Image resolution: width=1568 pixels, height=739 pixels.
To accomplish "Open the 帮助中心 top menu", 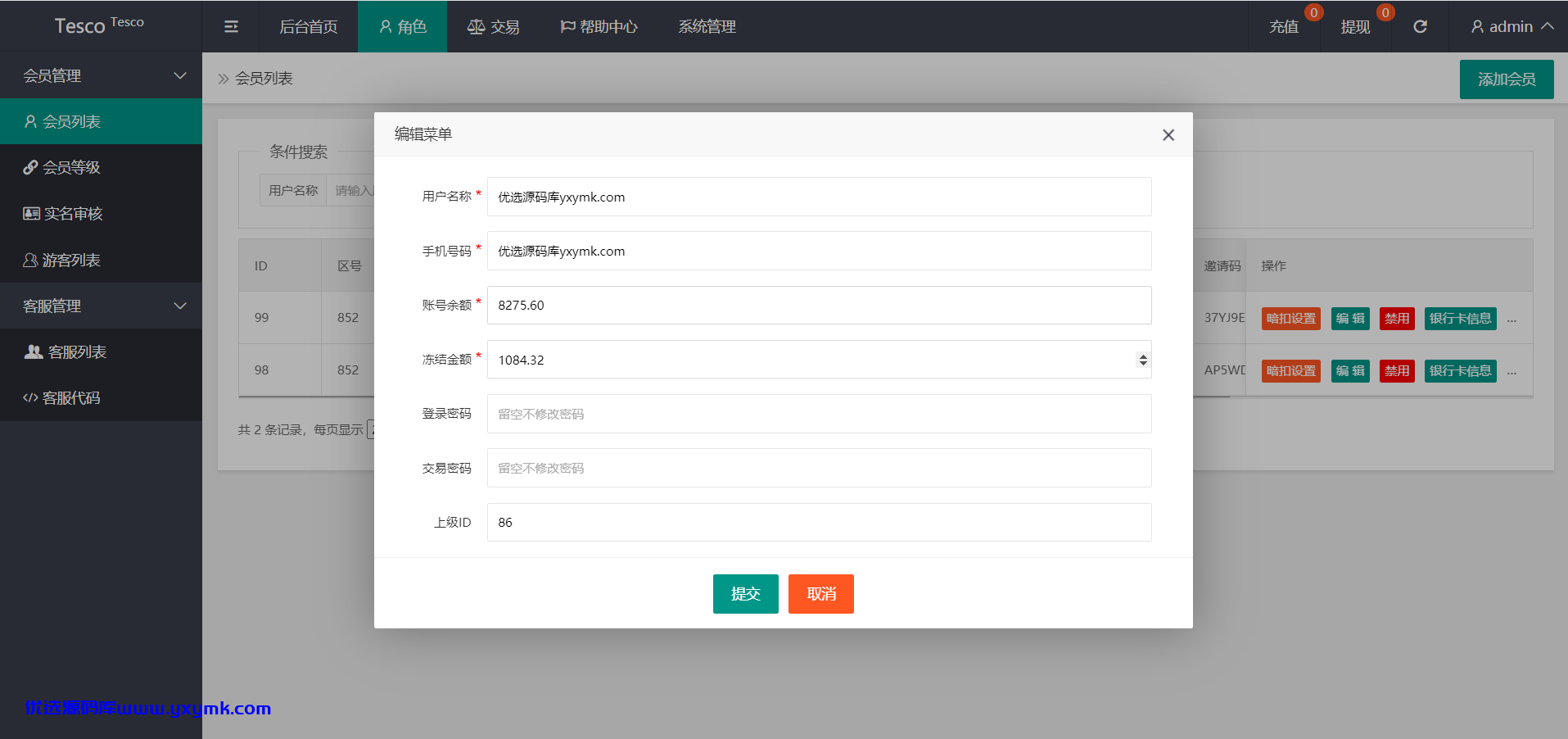I will (599, 26).
